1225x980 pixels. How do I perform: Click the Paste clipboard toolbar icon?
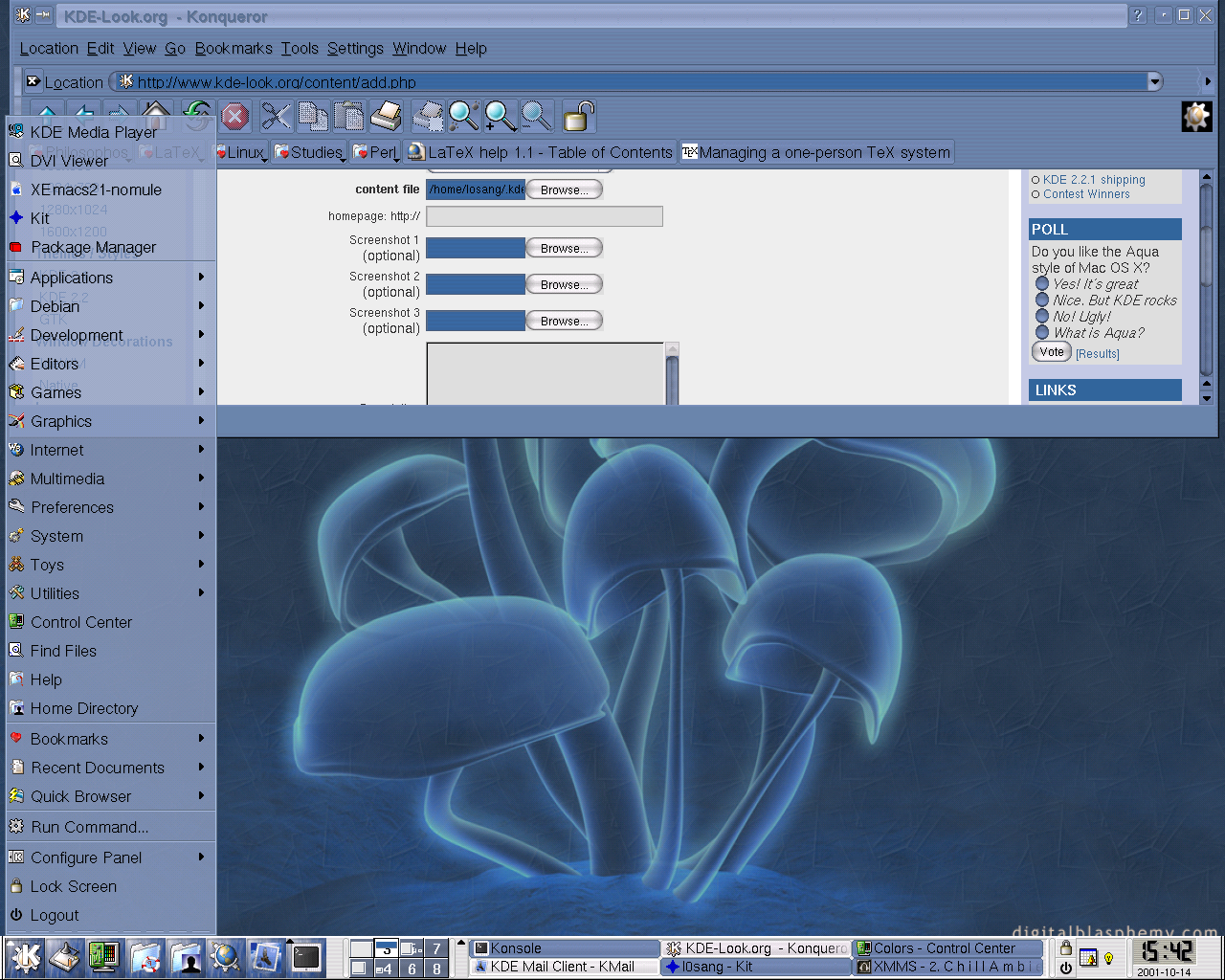pos(349,117)
